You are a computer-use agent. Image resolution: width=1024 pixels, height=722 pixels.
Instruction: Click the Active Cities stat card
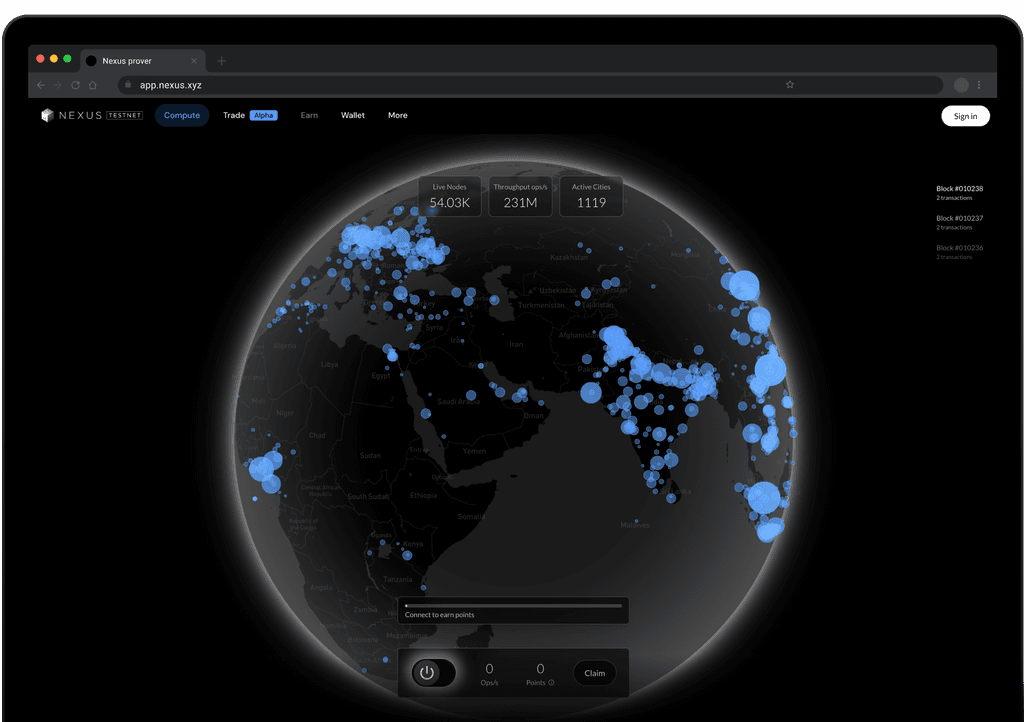pos(590,196)
